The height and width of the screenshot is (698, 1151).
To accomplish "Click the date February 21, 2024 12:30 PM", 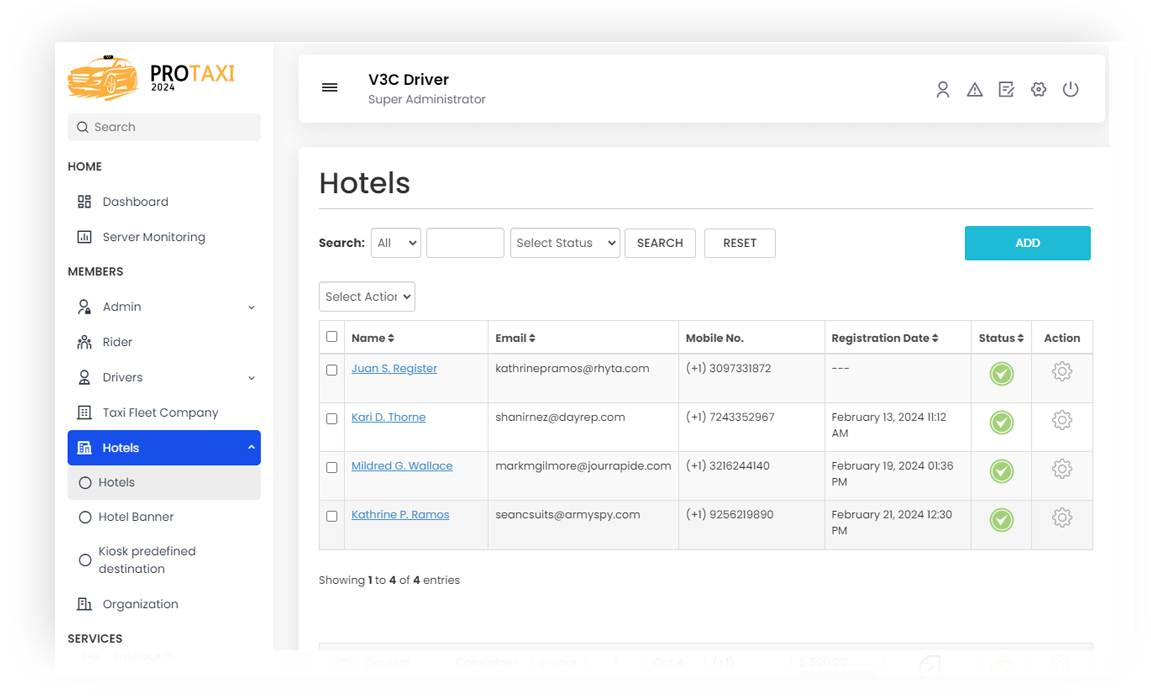I will click(891, 523).
